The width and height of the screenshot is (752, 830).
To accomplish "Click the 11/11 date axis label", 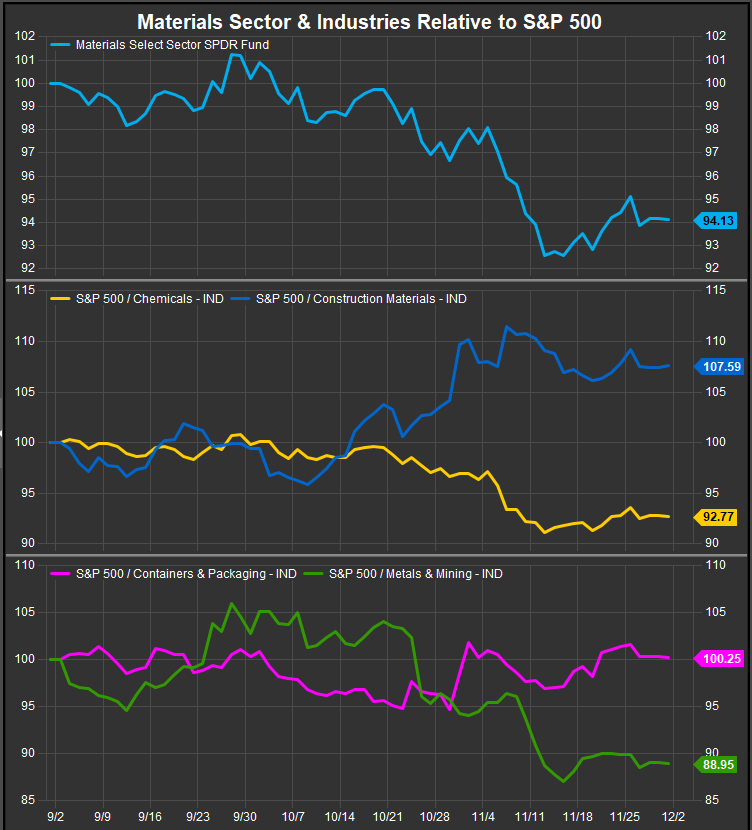I will coord(530,817).
